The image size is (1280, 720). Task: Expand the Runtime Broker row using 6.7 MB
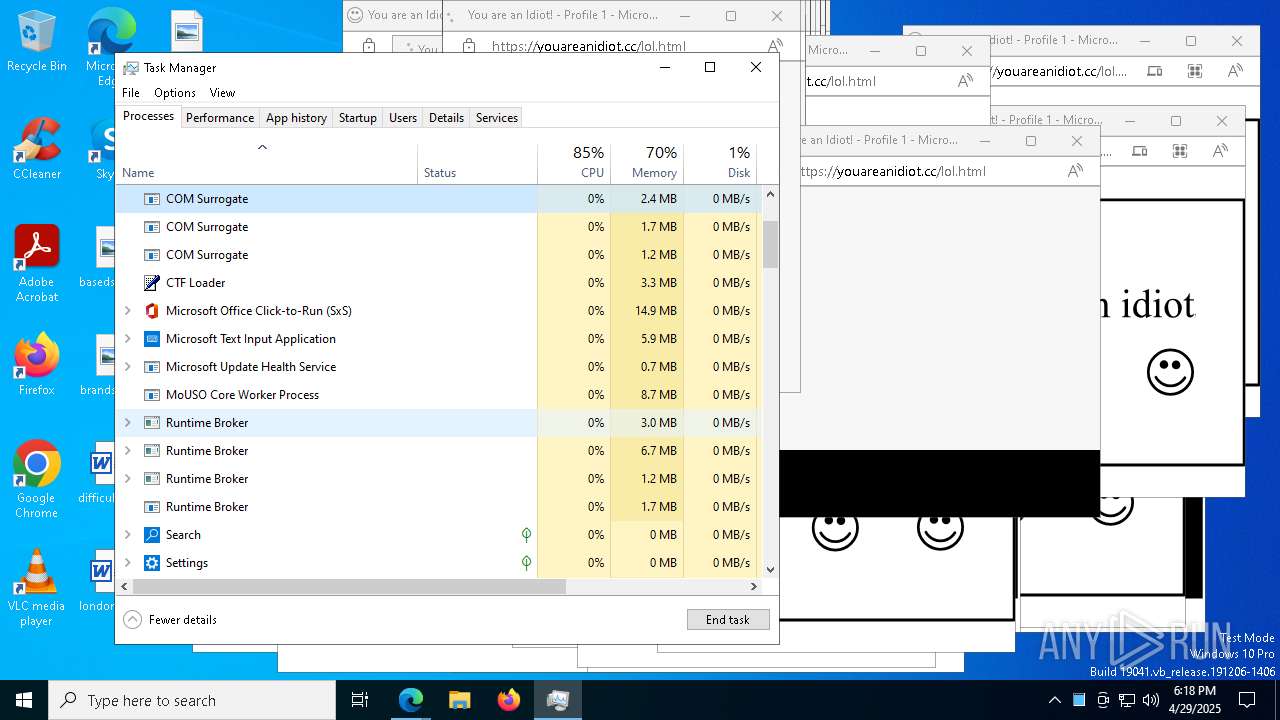click(127, 451)
